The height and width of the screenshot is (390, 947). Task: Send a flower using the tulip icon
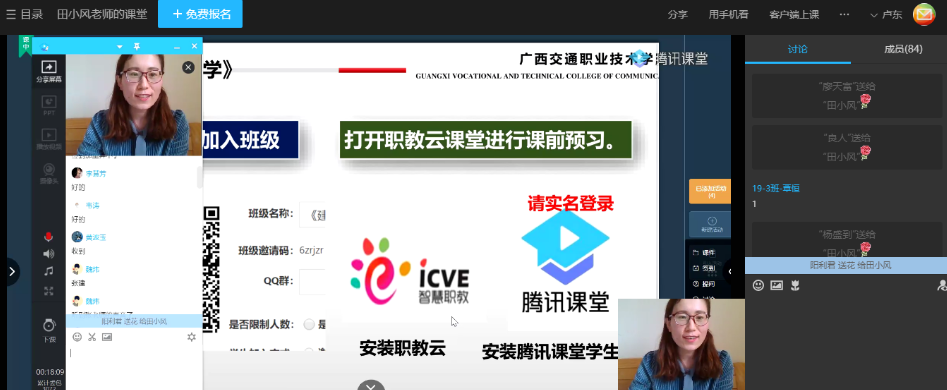pos(795,286)
